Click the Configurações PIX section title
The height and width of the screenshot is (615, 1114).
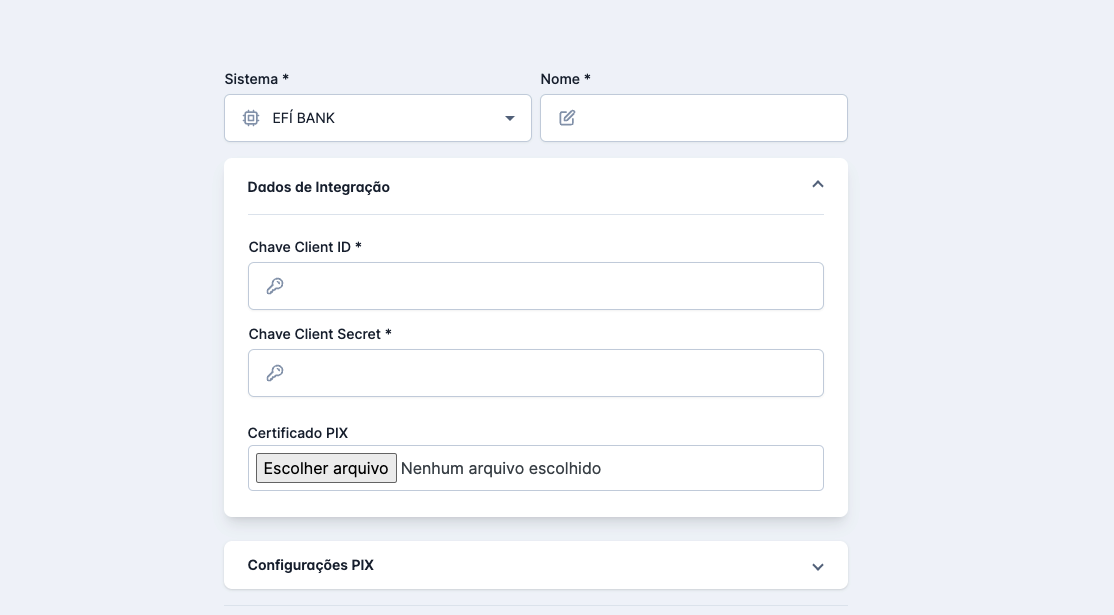tap(311, 565)
